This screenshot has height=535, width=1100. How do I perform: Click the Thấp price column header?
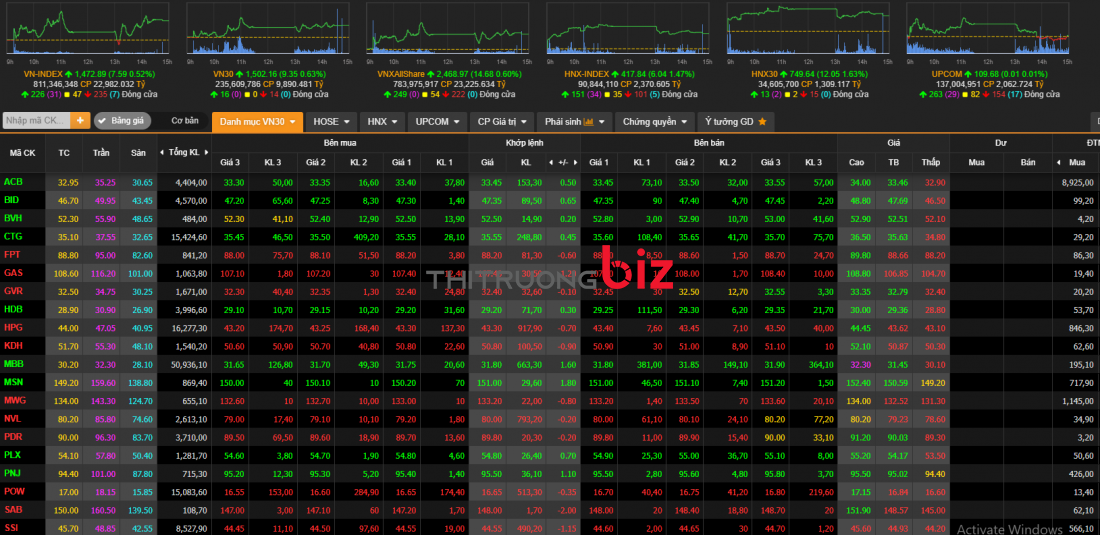931,163
